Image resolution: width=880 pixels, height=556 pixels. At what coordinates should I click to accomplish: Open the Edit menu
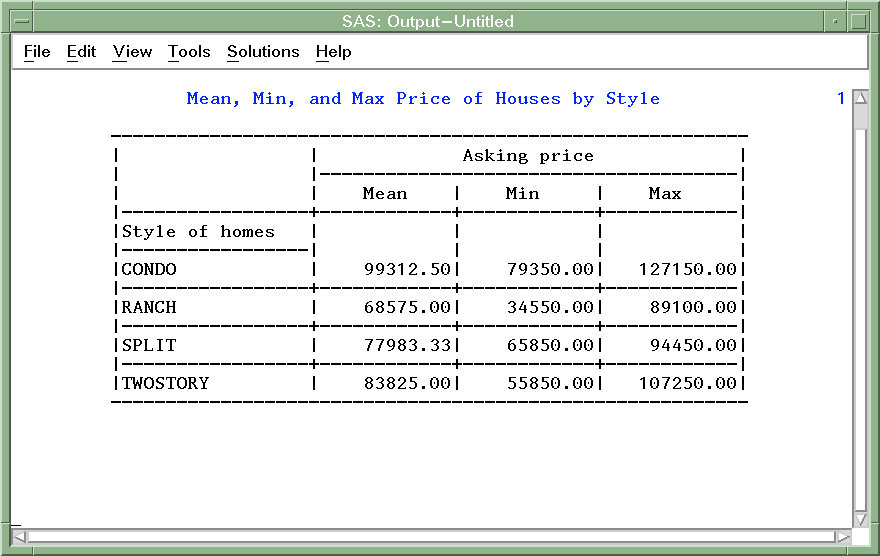click(81, 52)
